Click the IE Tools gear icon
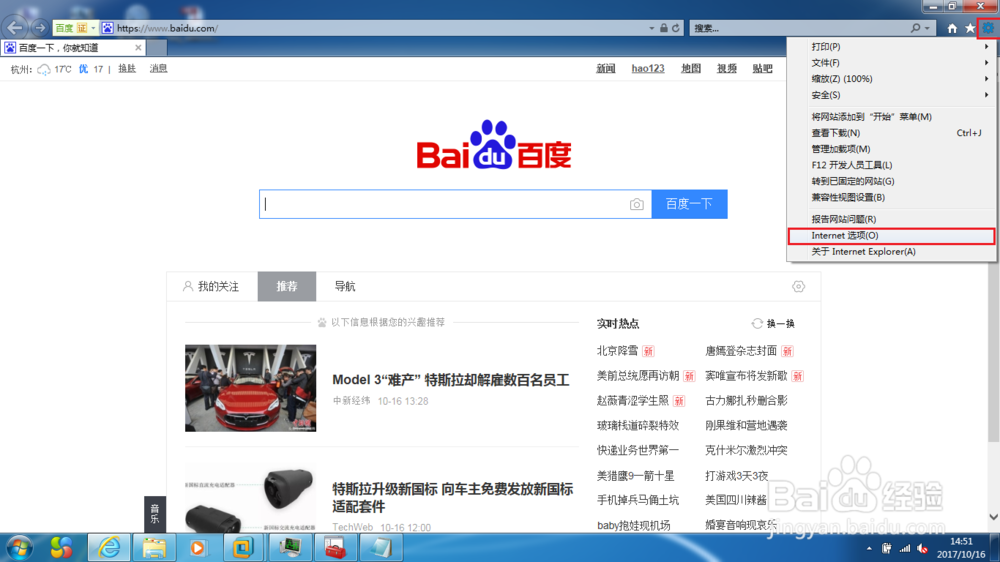Viewport: 1000px width, 562px height. [x=988, y=28]
